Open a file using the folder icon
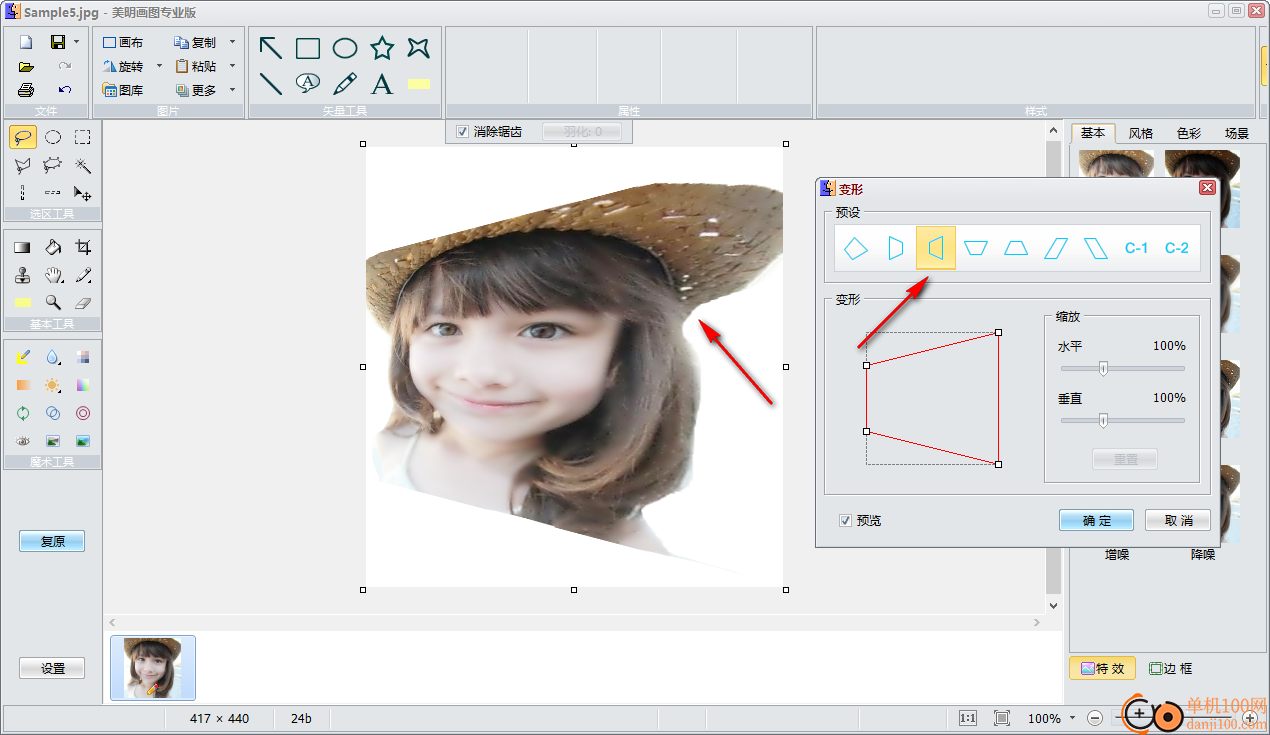This screenshot has height=735, width=1270. (x=26, y=66)
